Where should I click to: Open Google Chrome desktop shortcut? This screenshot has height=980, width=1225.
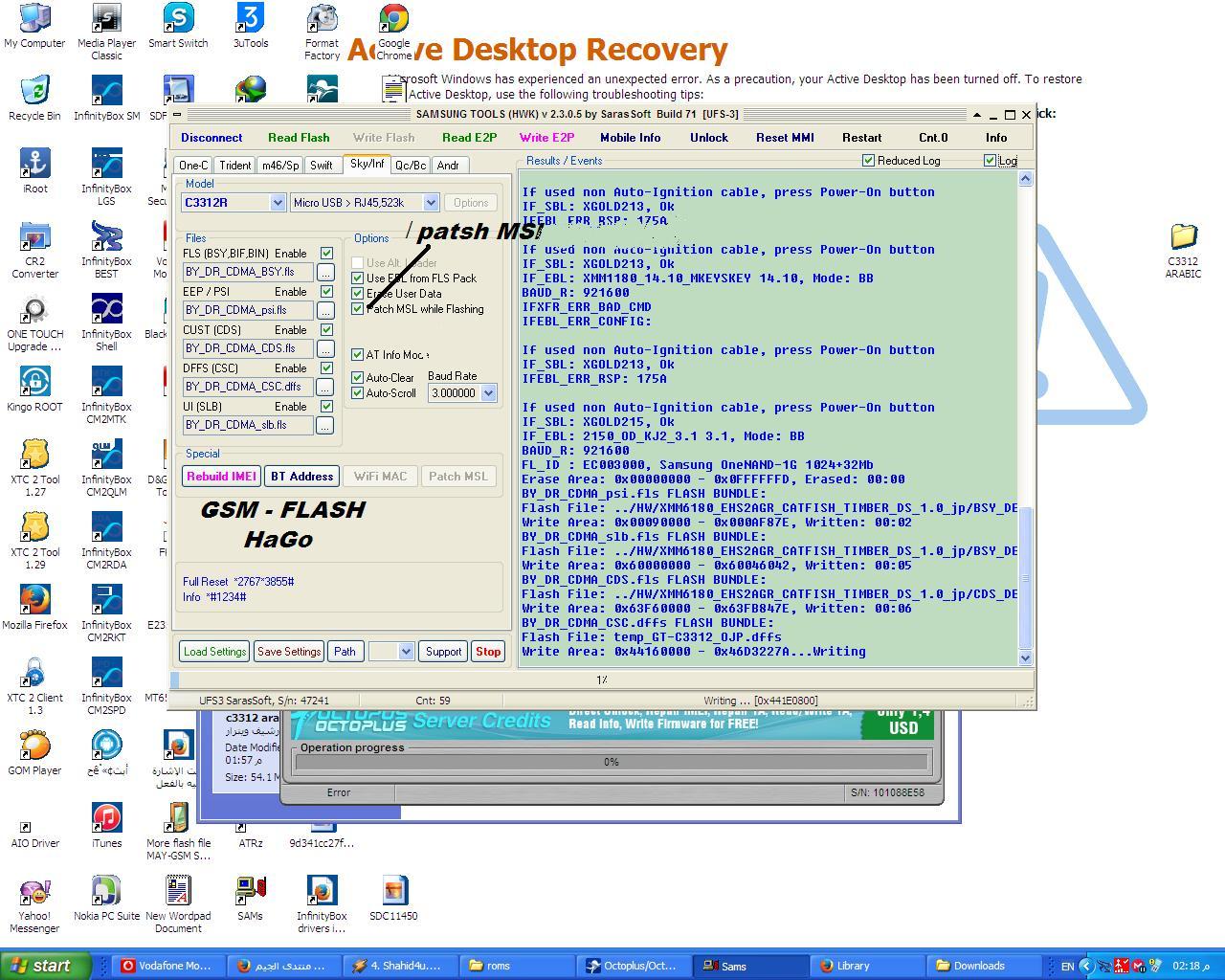(x=393, y=32)
